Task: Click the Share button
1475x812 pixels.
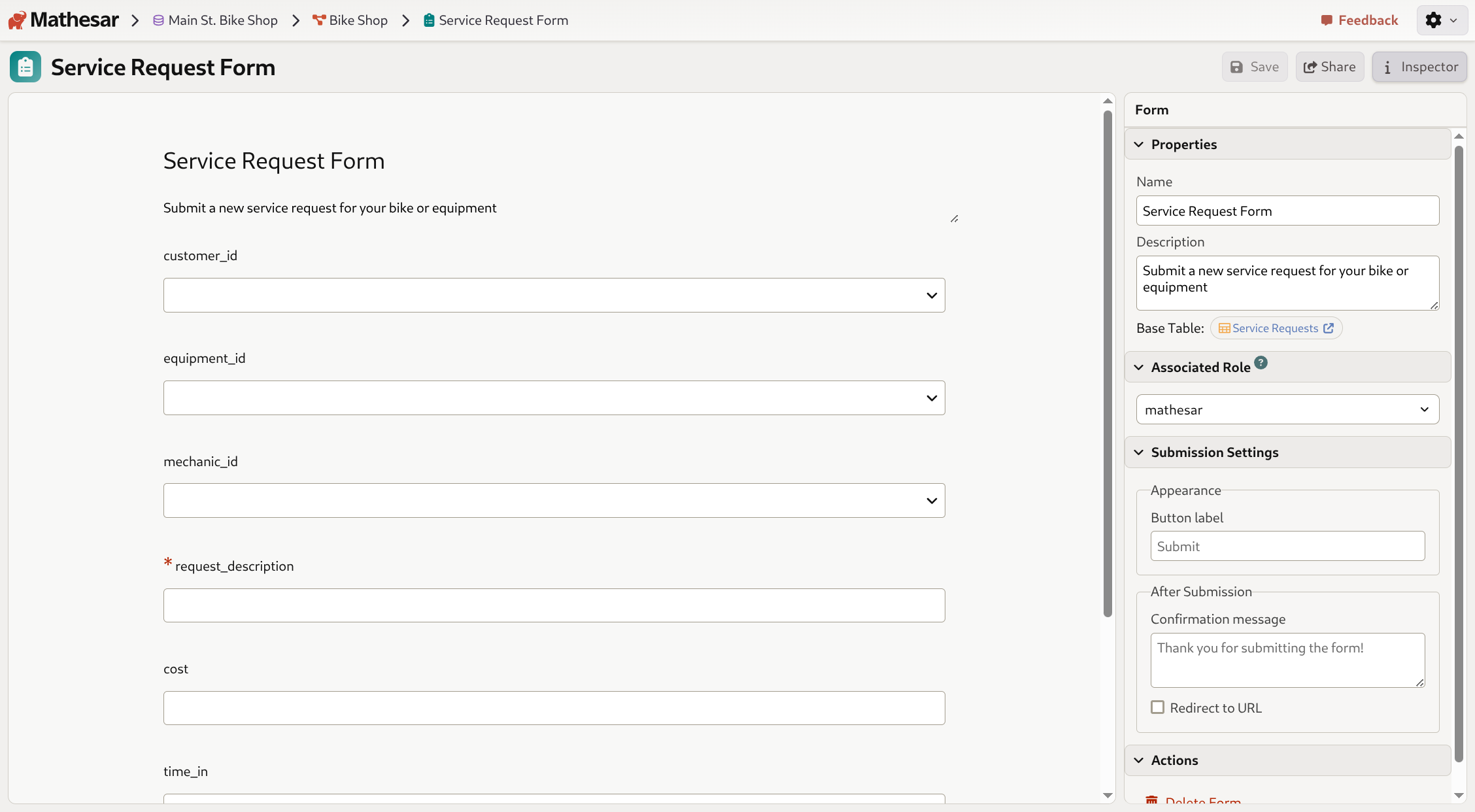Action: coord(1329,67)
